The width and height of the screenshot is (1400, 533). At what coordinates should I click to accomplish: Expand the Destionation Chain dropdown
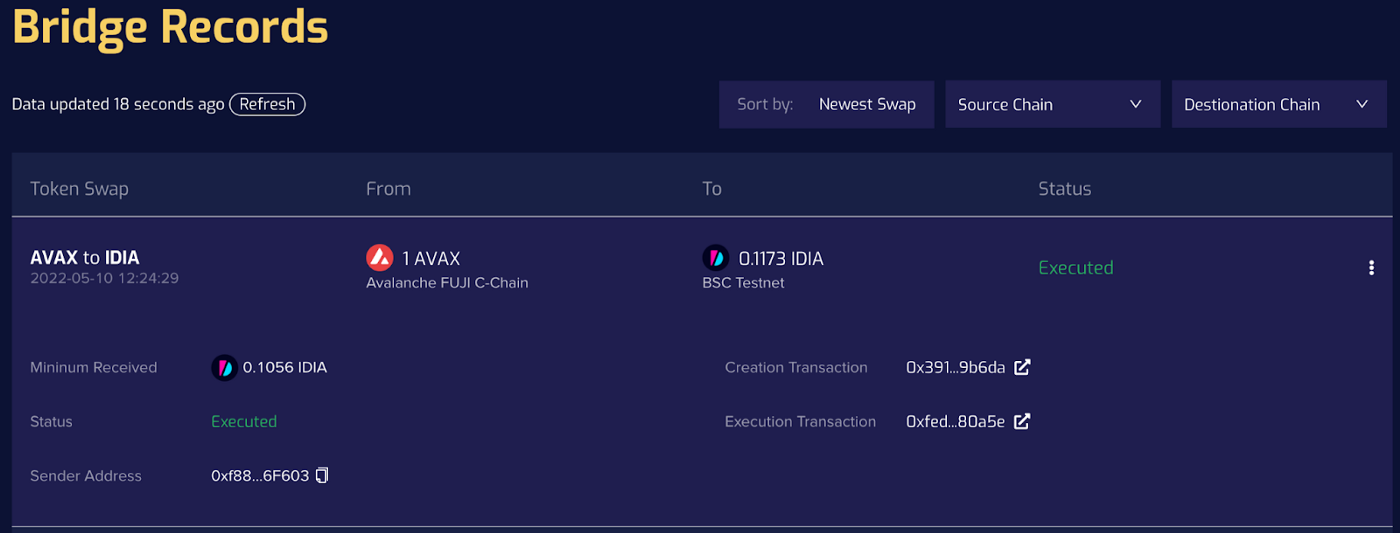1279,104
